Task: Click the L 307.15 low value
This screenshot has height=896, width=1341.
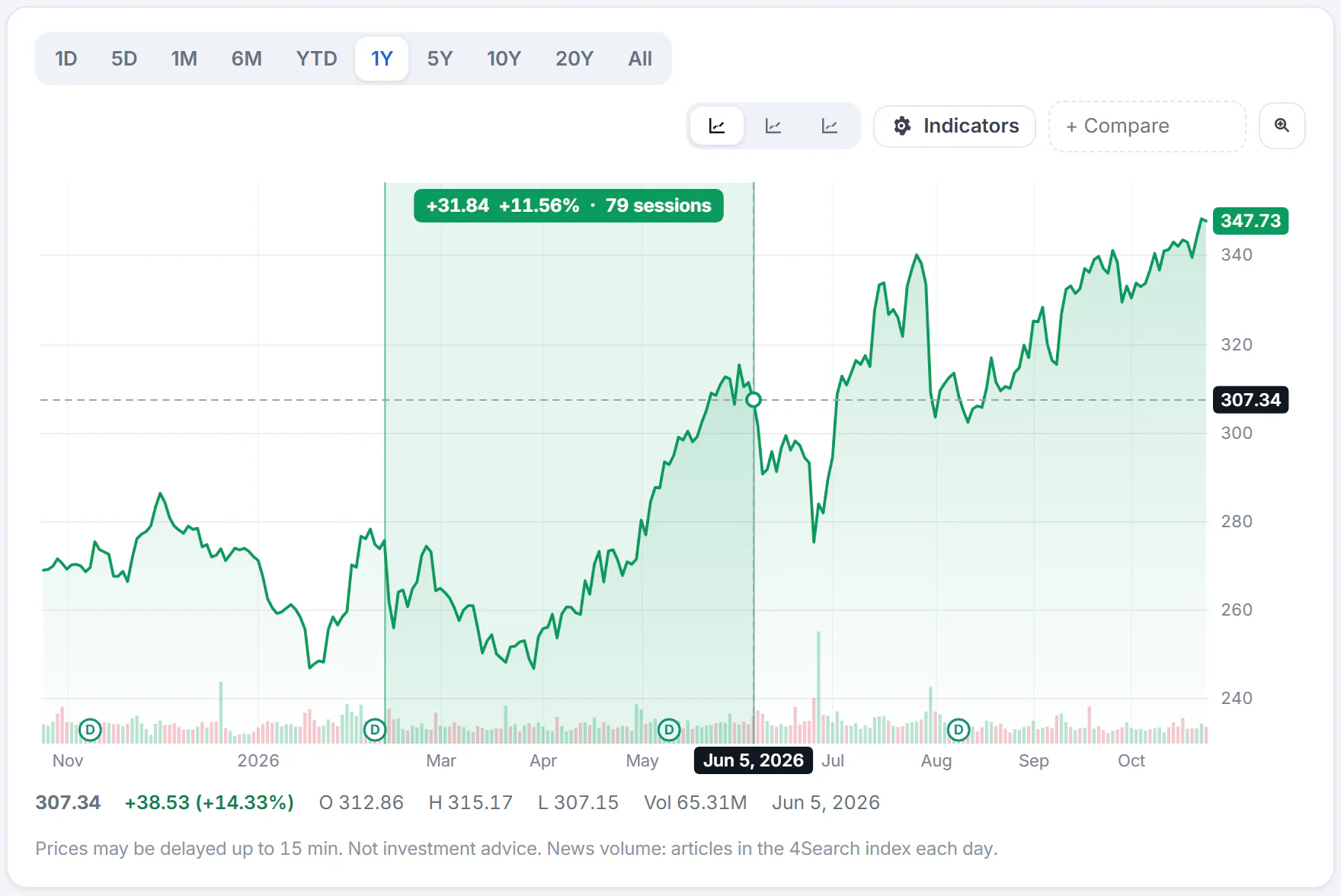Action: (578, 802)
